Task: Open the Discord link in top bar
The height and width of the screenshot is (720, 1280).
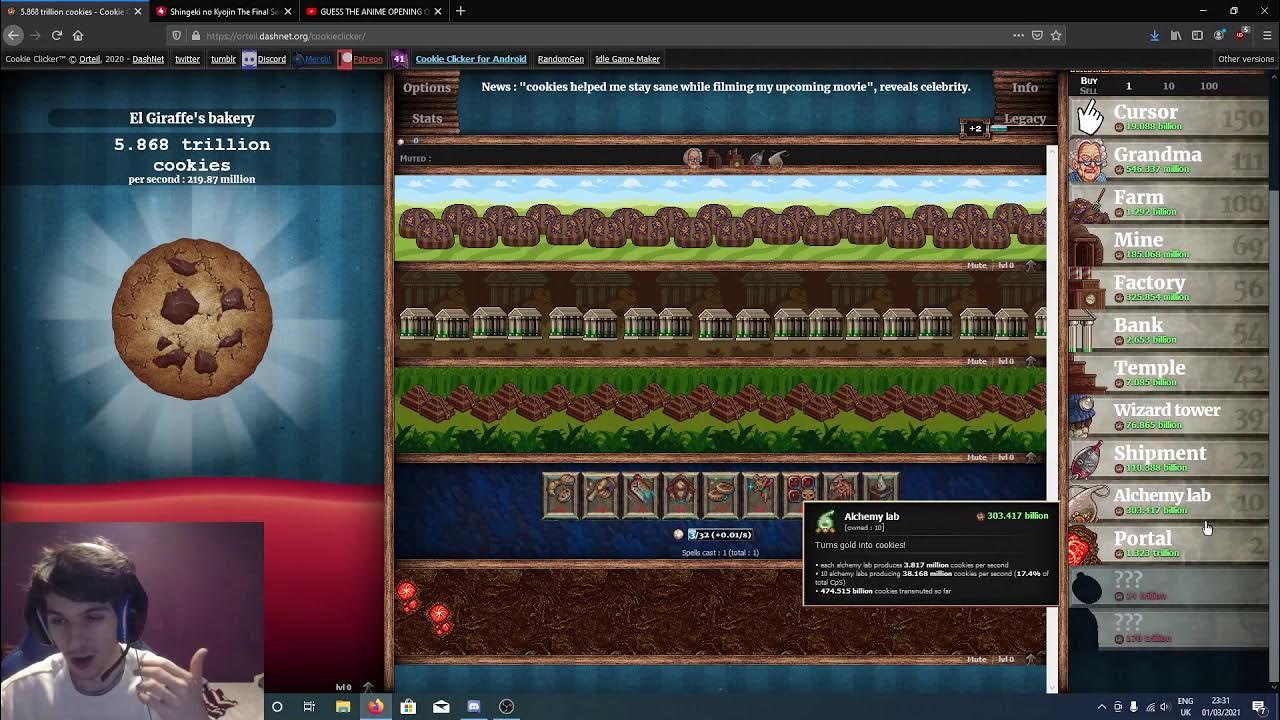Action: pyautogui.click(x=264, y=59)
